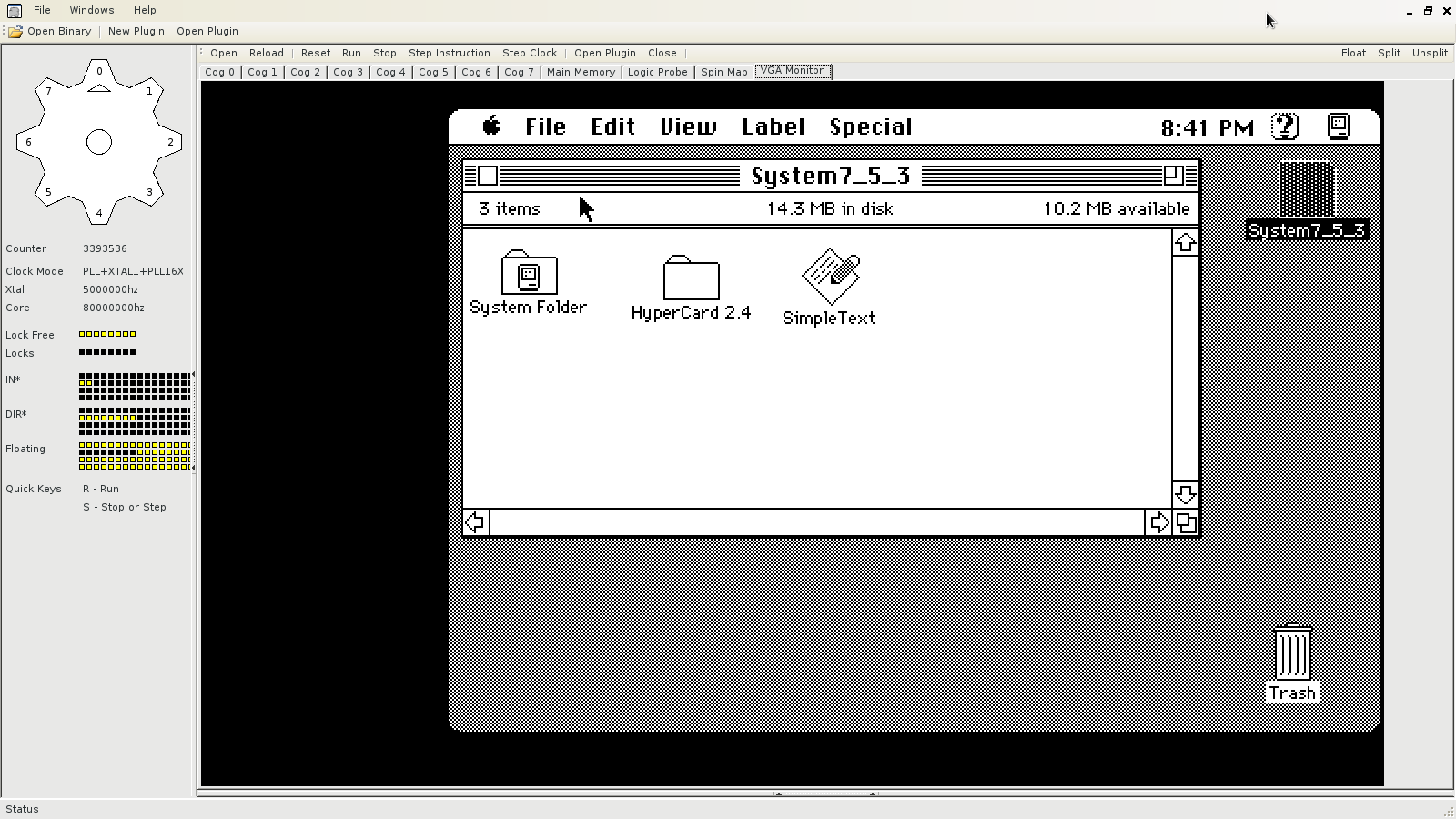This screenshot has width=1456, height=819.
Task: Switch to the Main Memory tab
Action: click(581, 72)
